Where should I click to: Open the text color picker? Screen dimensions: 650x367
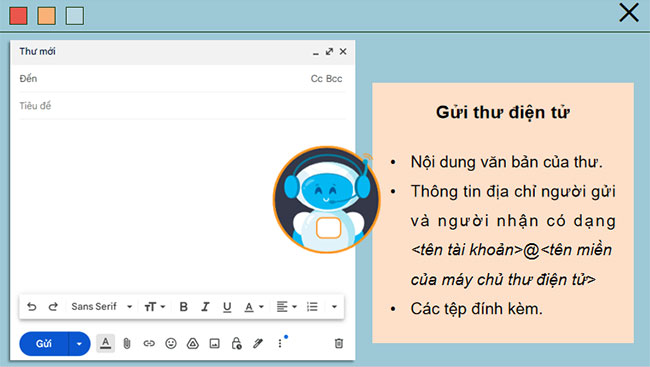click(253, 307)
